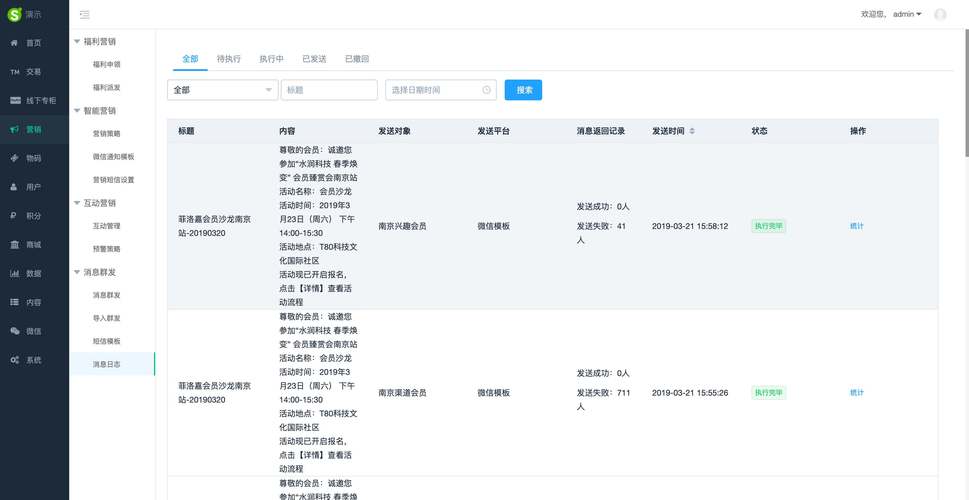Open 首页 via the home icon
Image resolution: width=969 pixels, height=500 pixels.
pyautogui.click(x=14, y=43)
